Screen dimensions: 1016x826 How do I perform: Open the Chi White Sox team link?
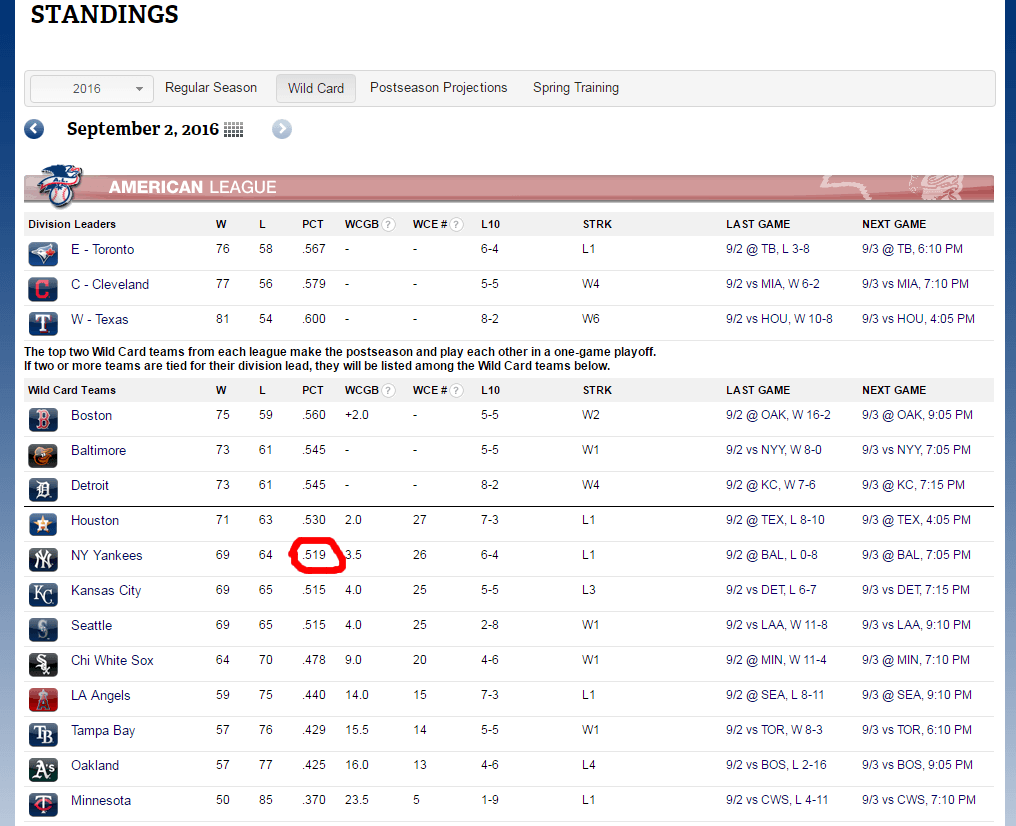pos(112,660)
